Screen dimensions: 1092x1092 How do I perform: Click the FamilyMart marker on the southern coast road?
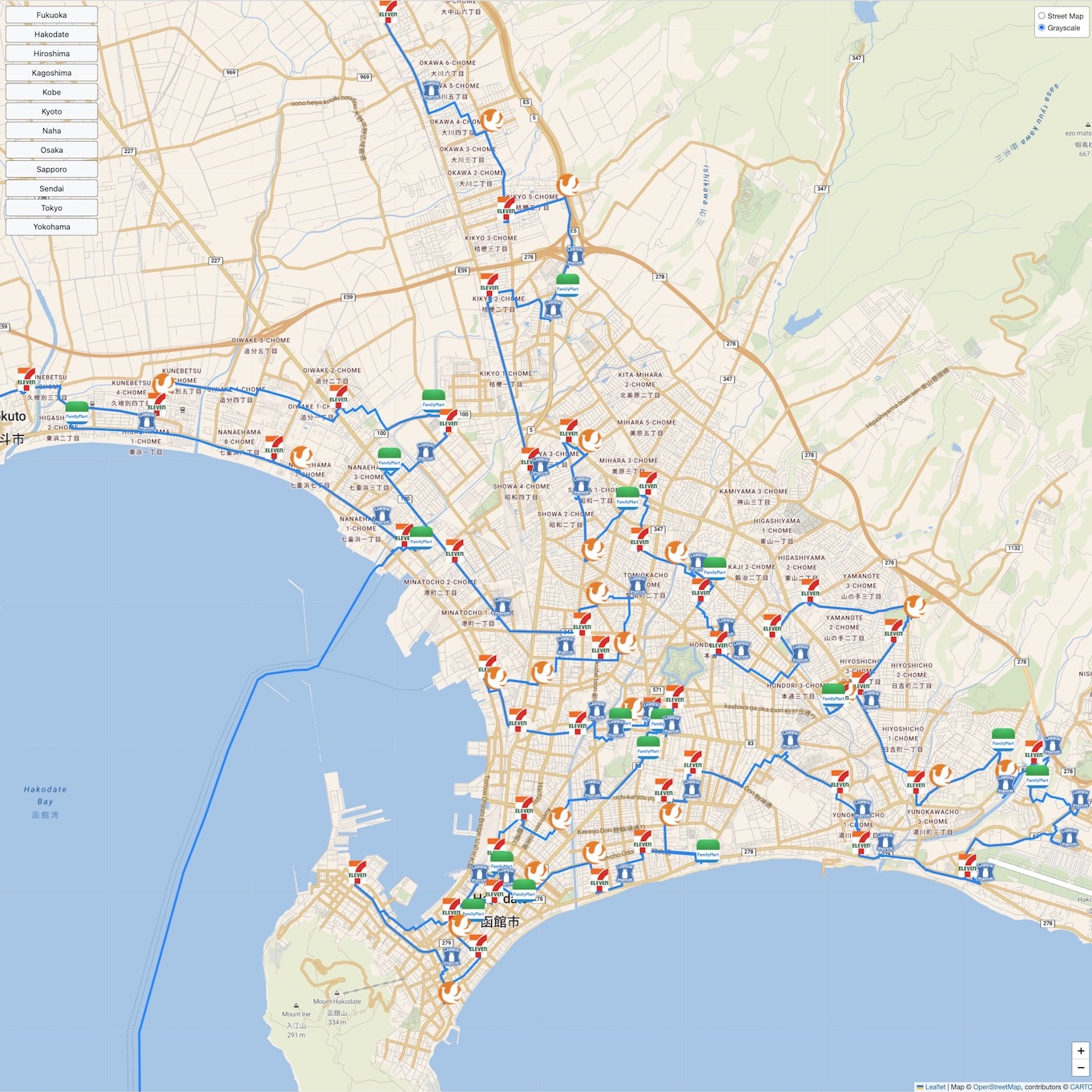707,850
